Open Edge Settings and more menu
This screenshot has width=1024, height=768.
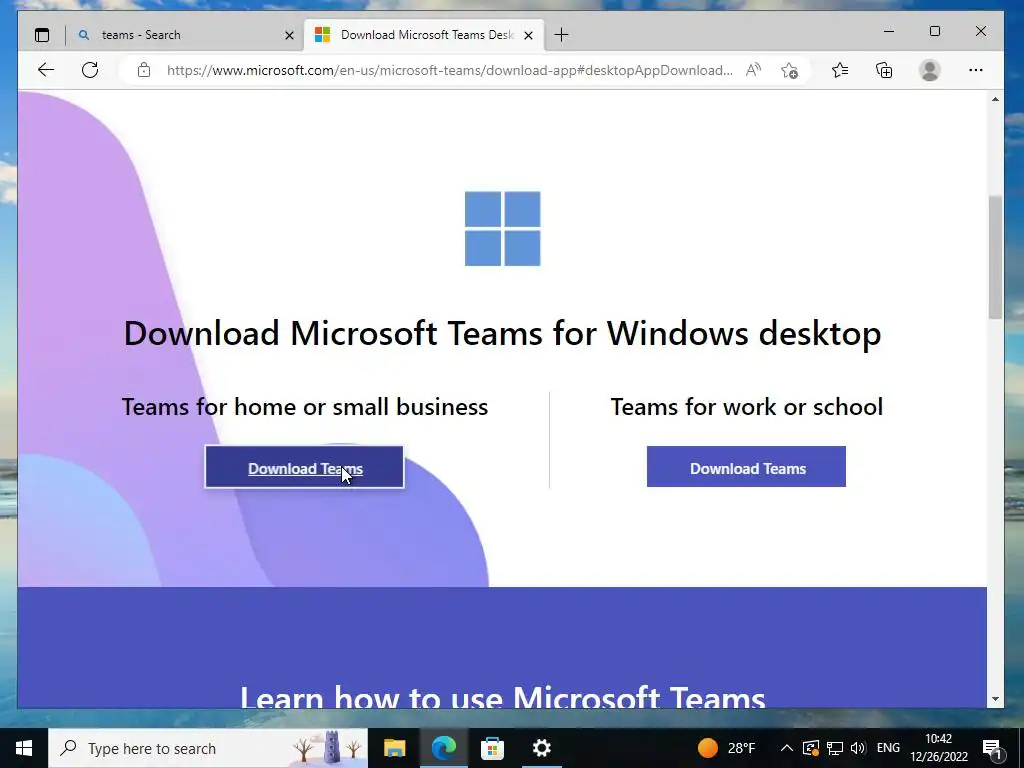[976, 70]
